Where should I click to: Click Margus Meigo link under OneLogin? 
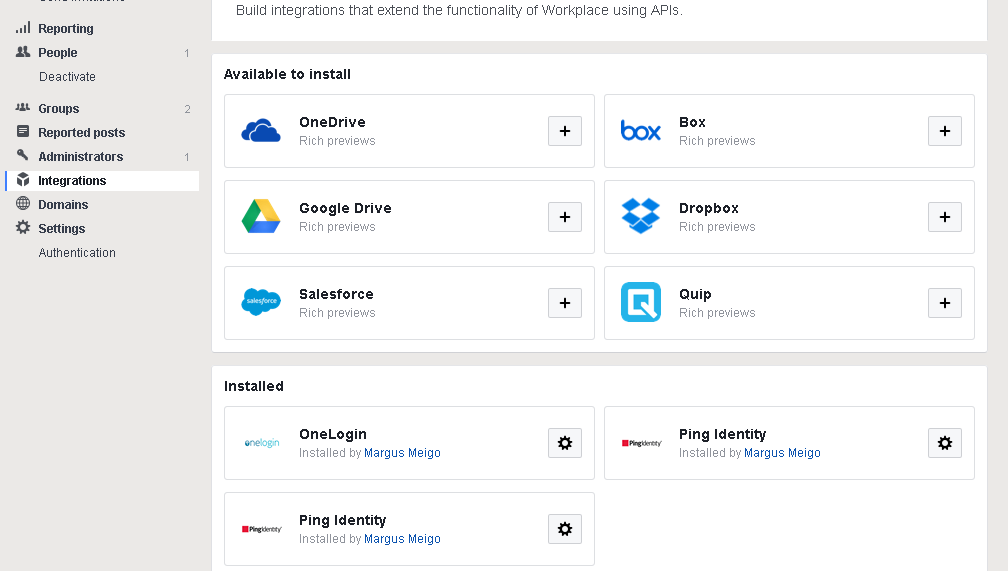pos(402,453)
